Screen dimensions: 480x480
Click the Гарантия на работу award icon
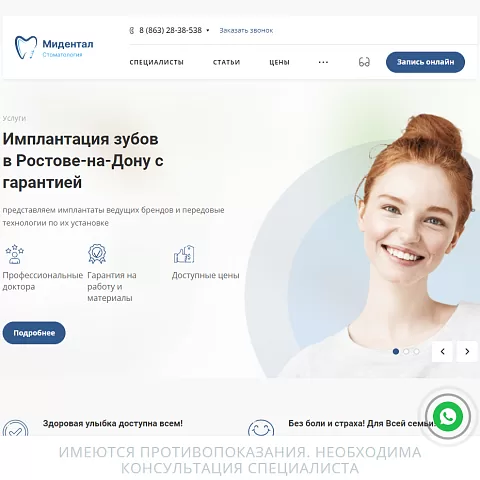97,254
